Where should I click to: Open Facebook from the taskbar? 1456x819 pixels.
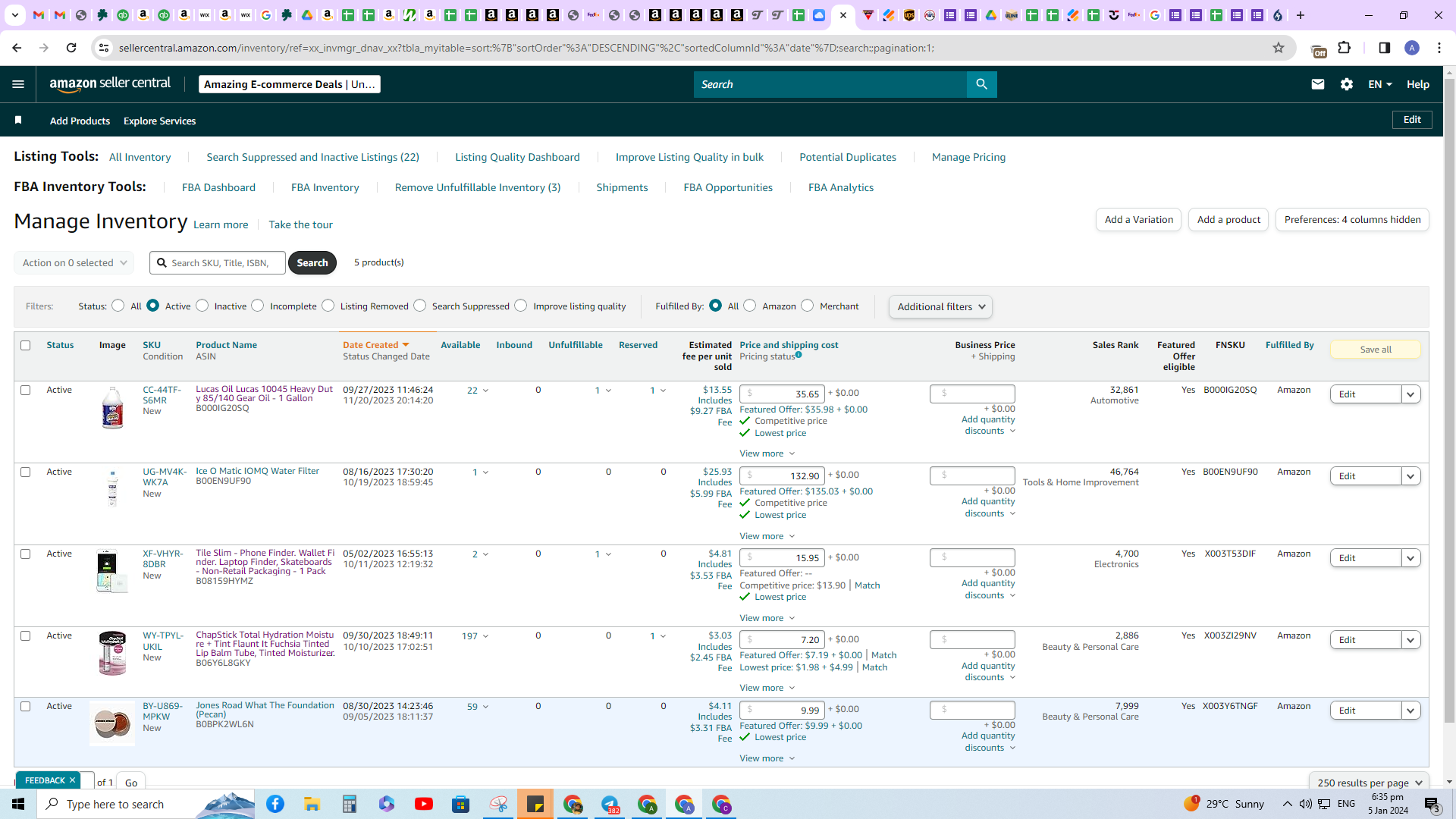(275, 804)
